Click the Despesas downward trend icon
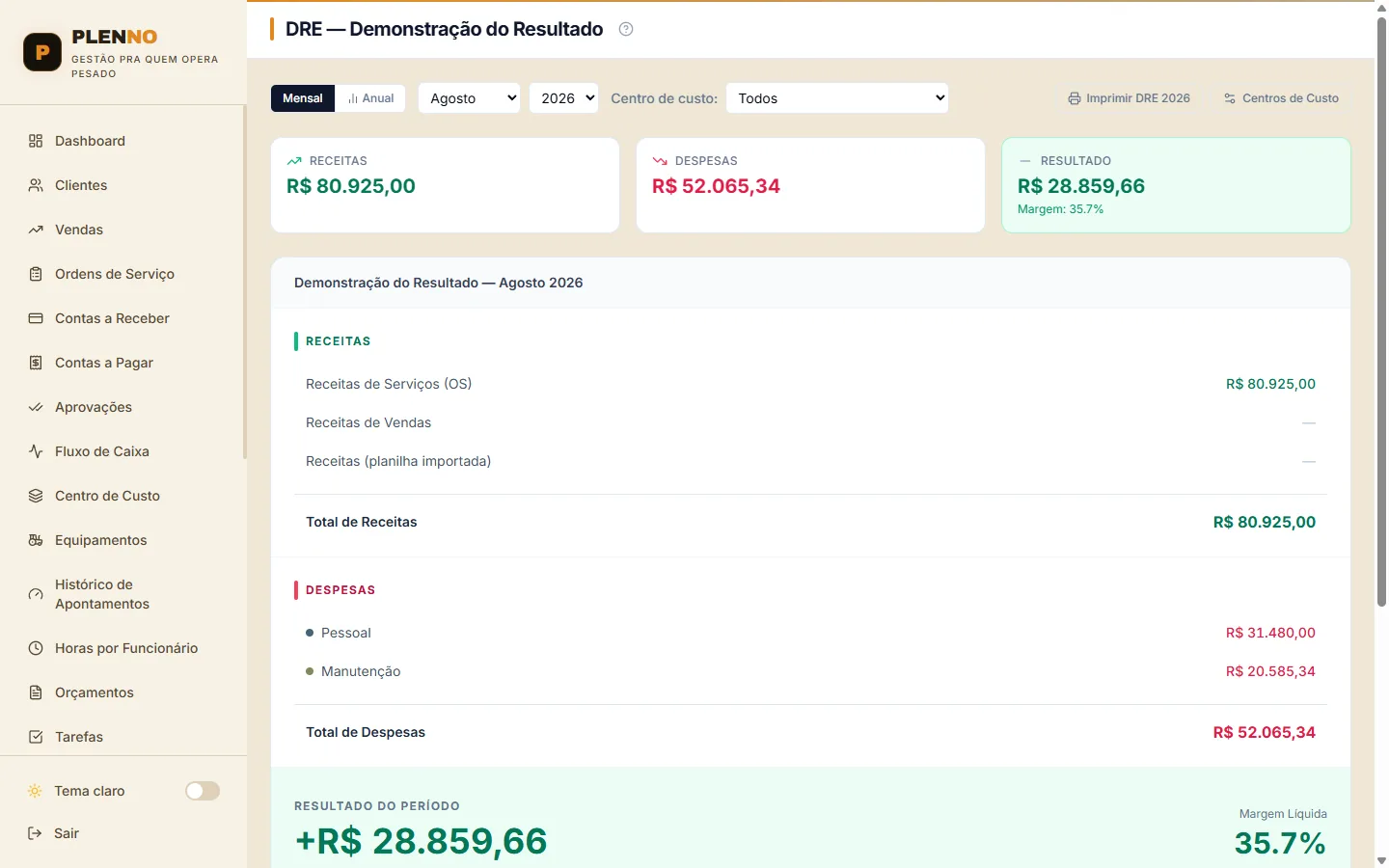 (x=660, y=161)
